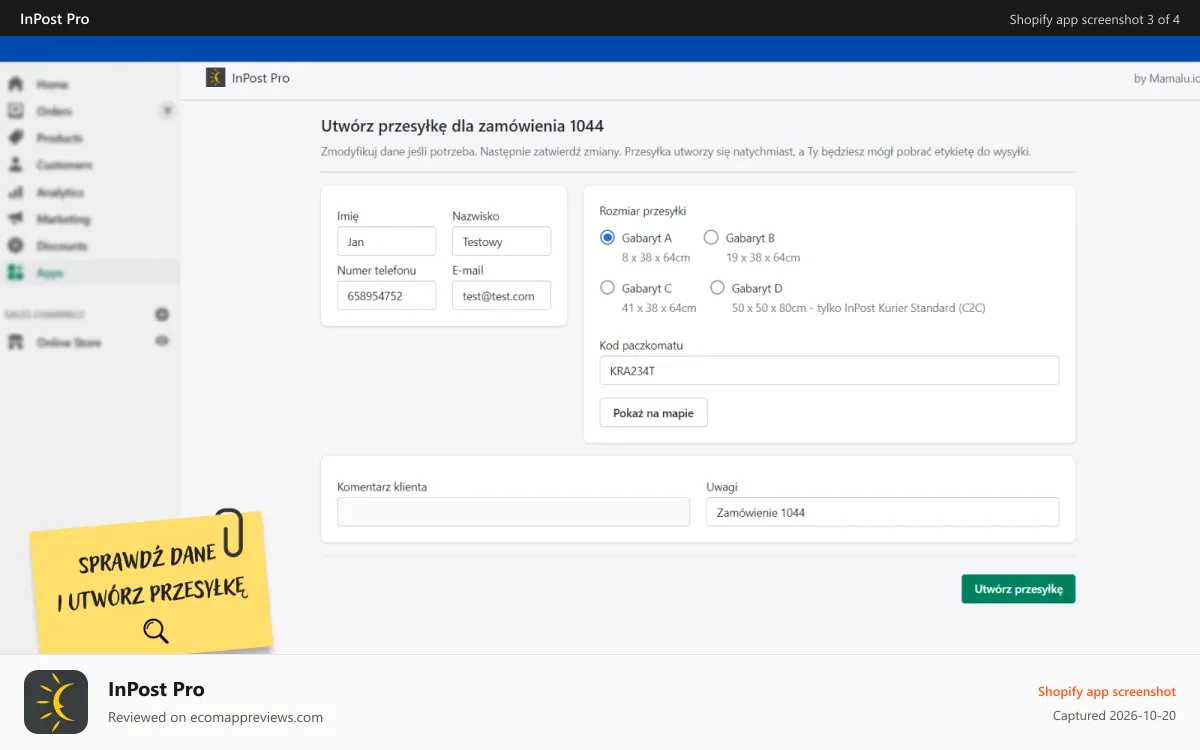Click the Imię input field
The image size is (1200, 750).
coord(386,241)
